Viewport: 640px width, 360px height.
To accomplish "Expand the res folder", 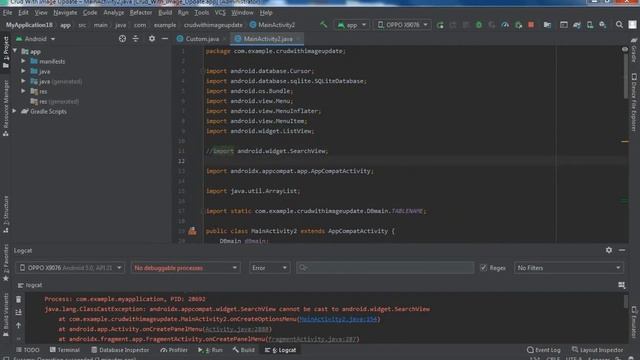I will pos(23,91).
